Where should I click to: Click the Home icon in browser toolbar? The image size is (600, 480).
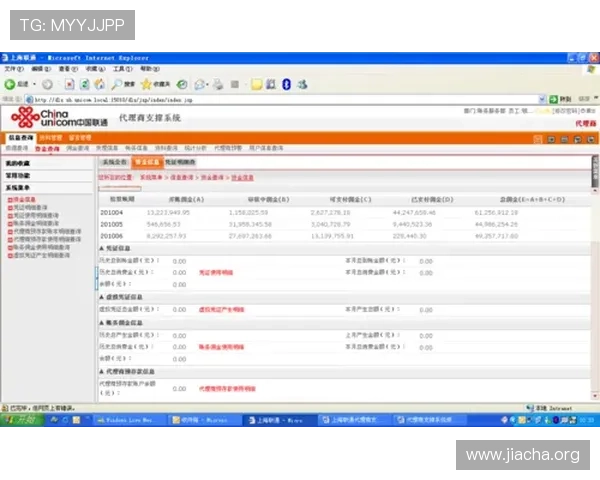click(99, 84)
